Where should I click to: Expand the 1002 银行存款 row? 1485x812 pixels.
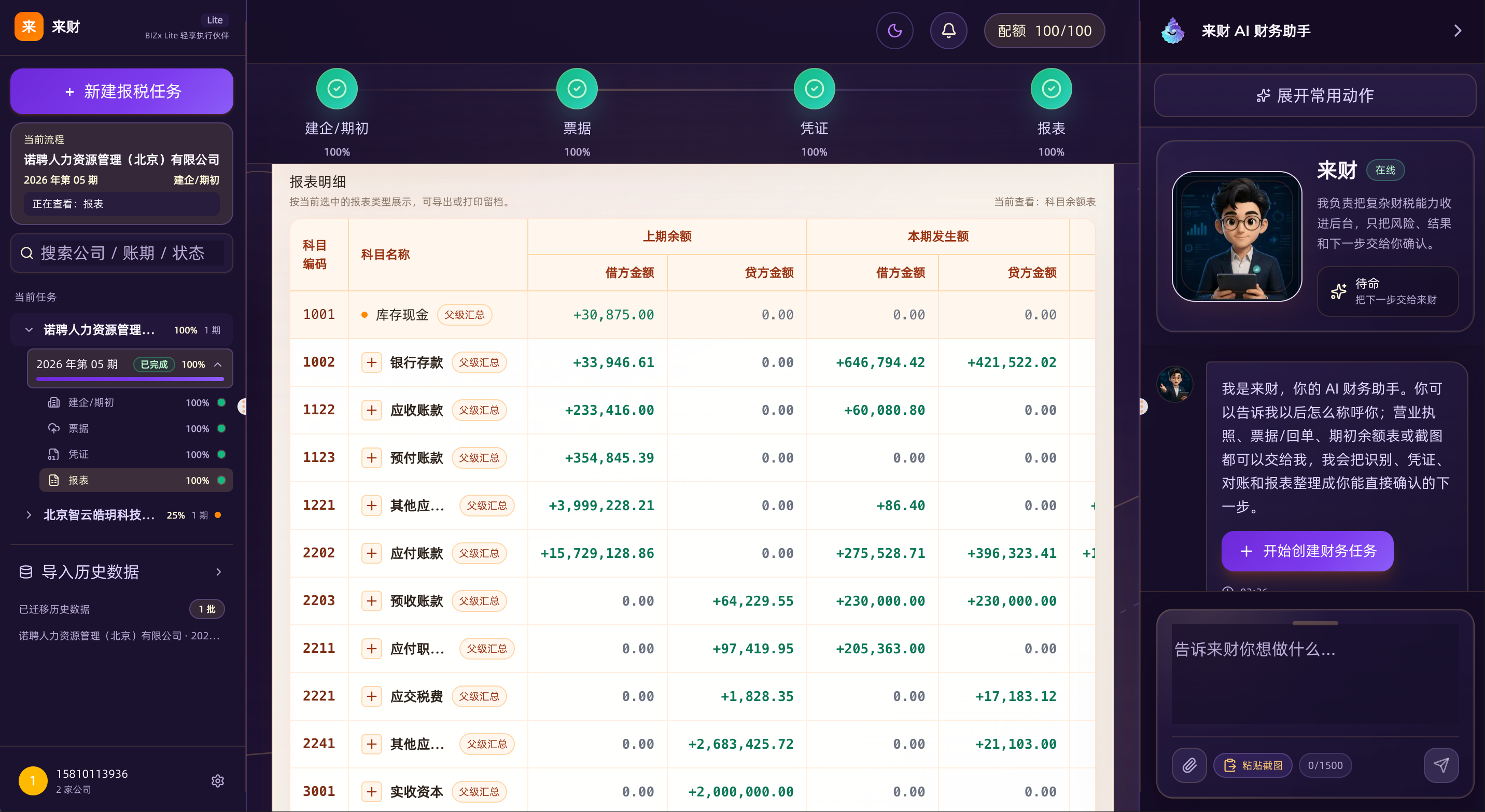pos(371,362)
